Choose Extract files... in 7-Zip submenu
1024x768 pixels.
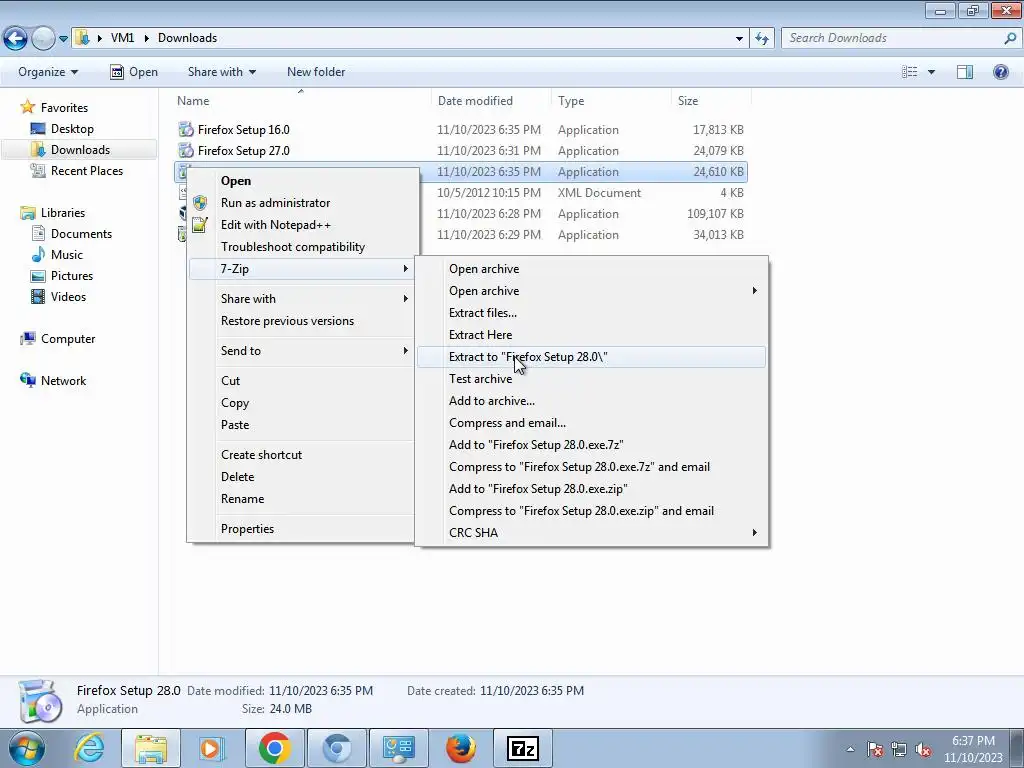(592, 313)
